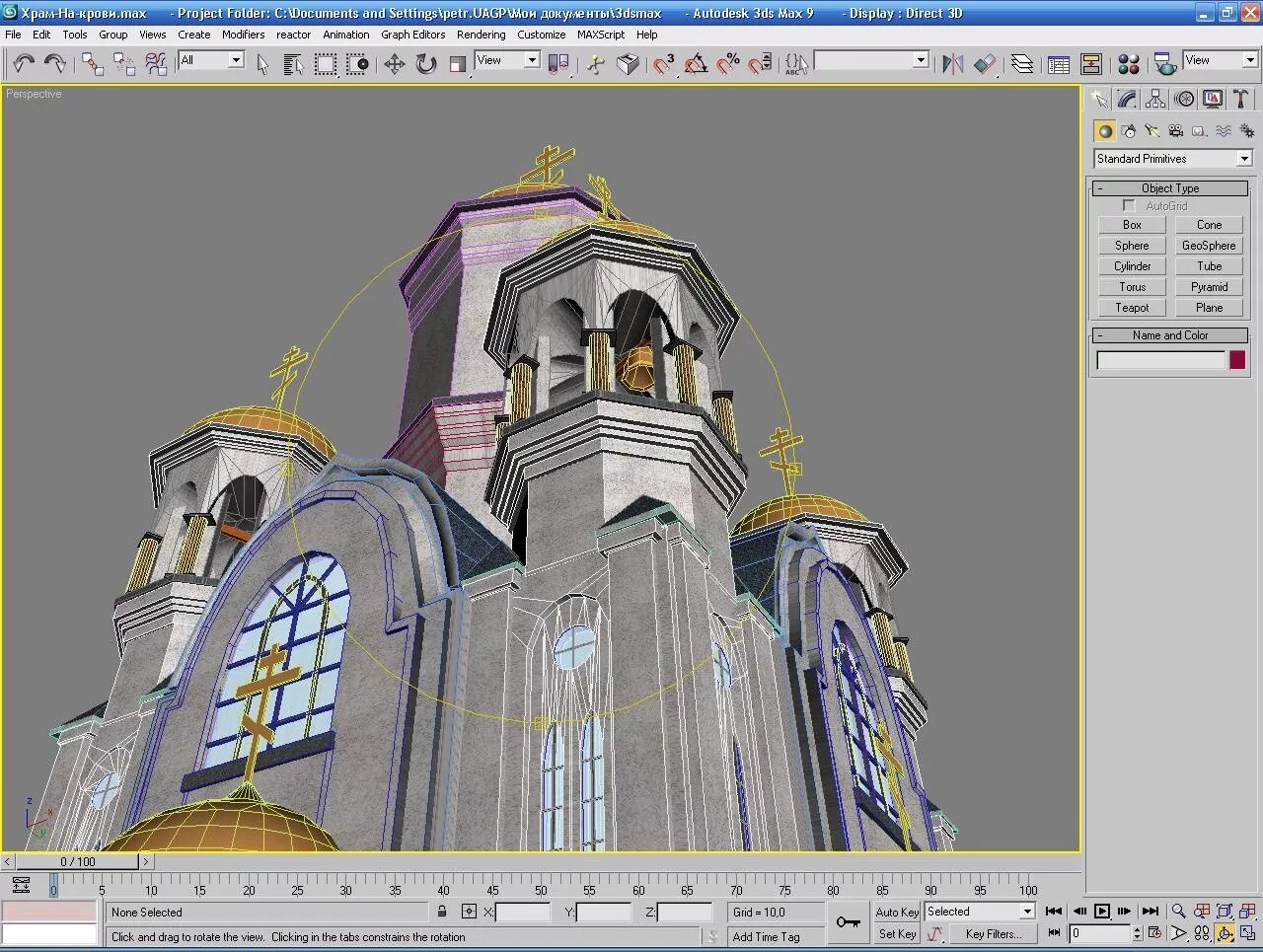Click the Arc Rotate viewport icon

coord(1225,933)
